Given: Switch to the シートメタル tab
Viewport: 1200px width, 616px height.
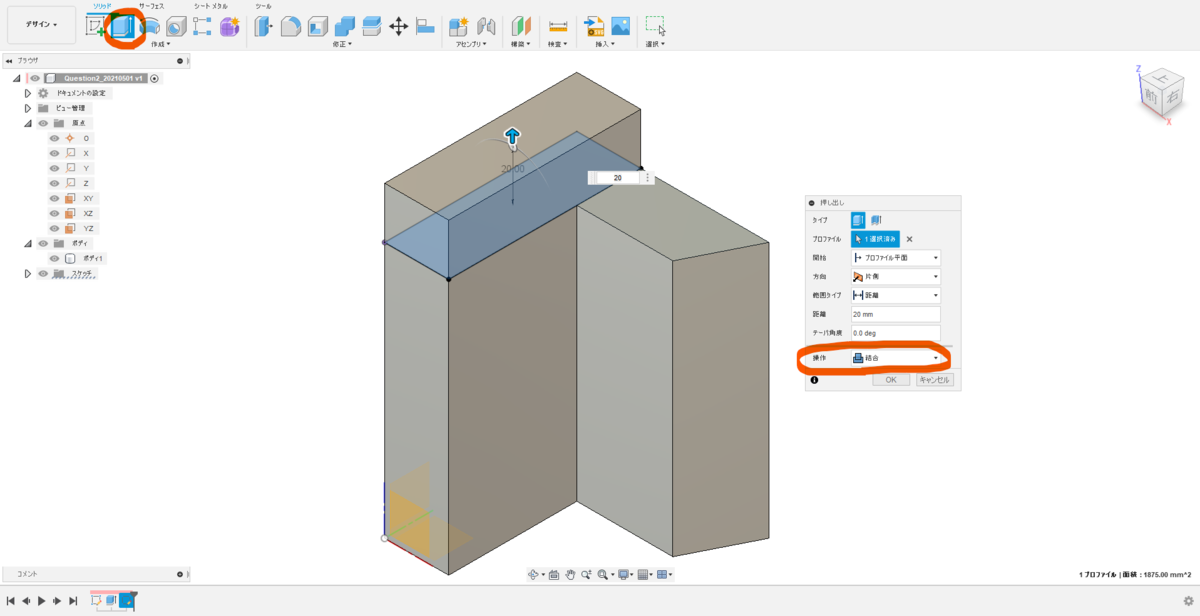Looking at the screenshot, I should point(211,6).
